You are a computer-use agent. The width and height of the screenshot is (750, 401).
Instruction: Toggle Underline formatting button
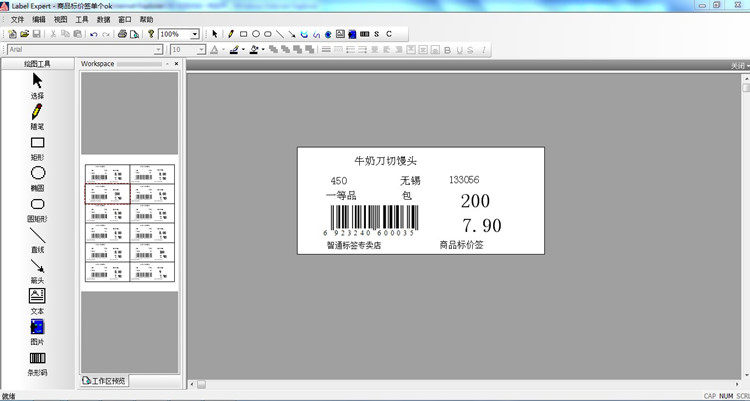tap(460, 50)
